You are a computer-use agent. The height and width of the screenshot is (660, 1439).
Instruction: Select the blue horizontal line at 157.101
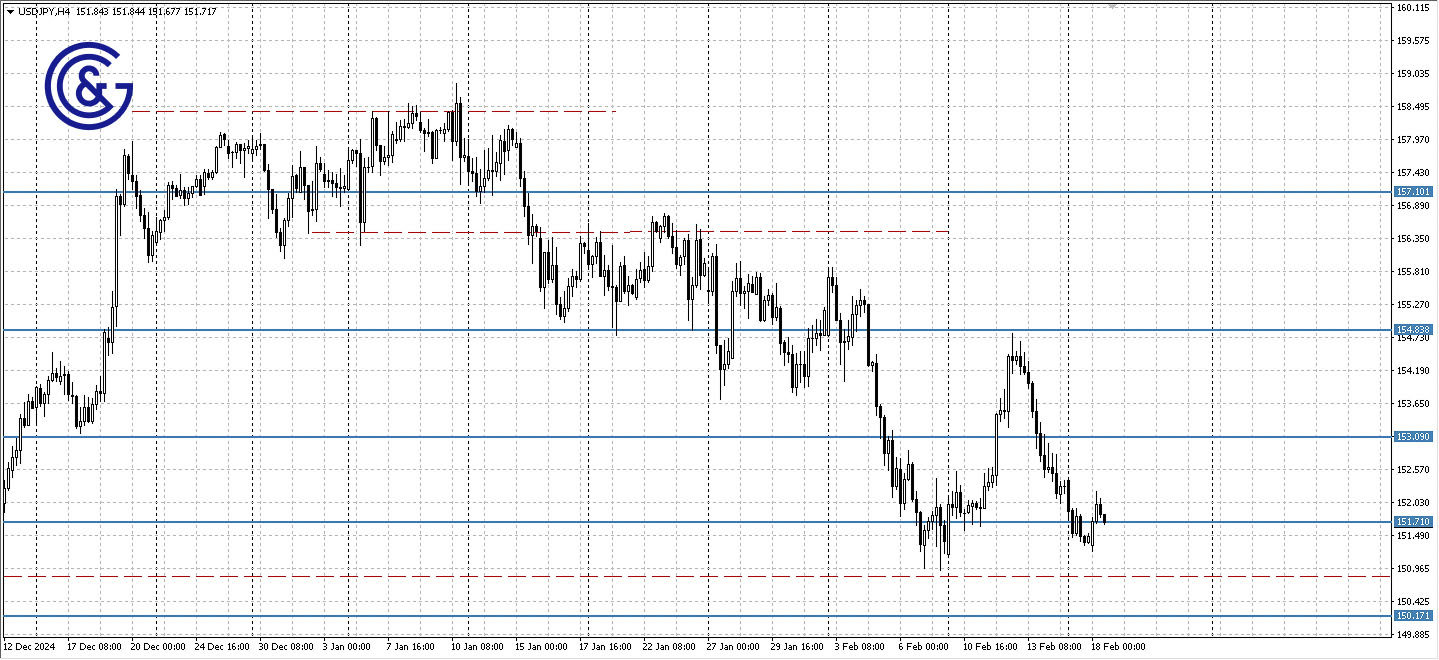click(x=700, y=190)
